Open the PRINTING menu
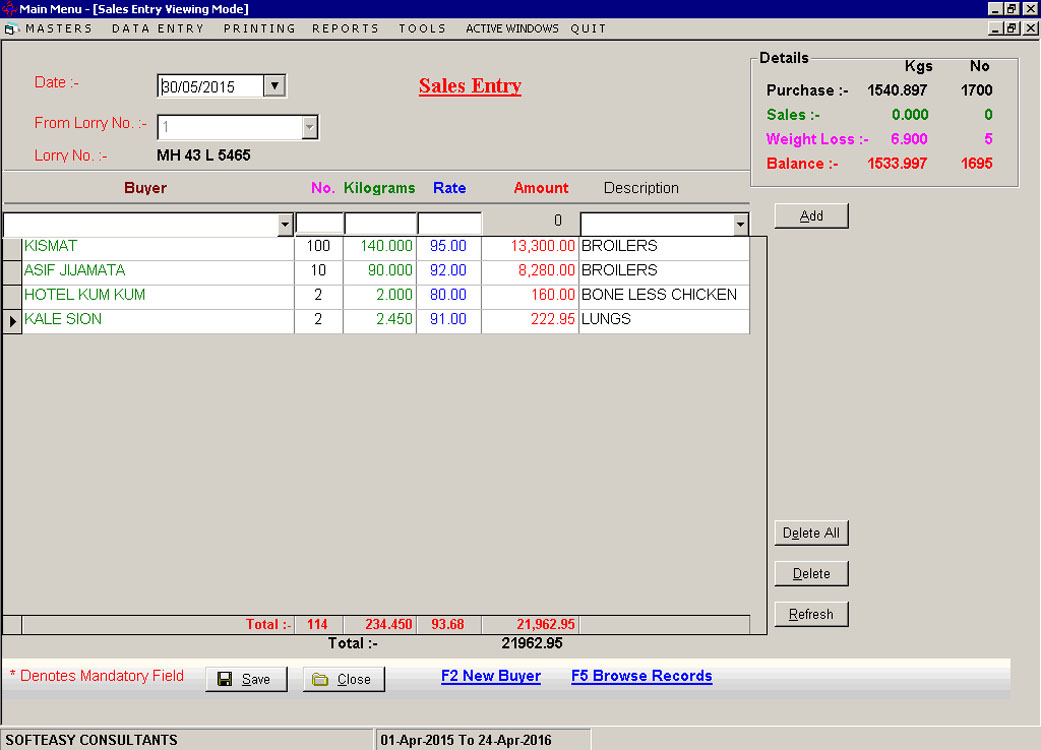Viewport: 1041px width, 750px height. [x=260, y=29]
